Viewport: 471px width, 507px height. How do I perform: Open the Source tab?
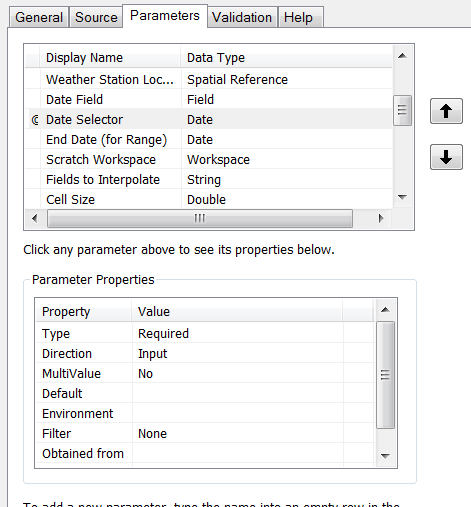pyautogui.click(x=96, y=17)
